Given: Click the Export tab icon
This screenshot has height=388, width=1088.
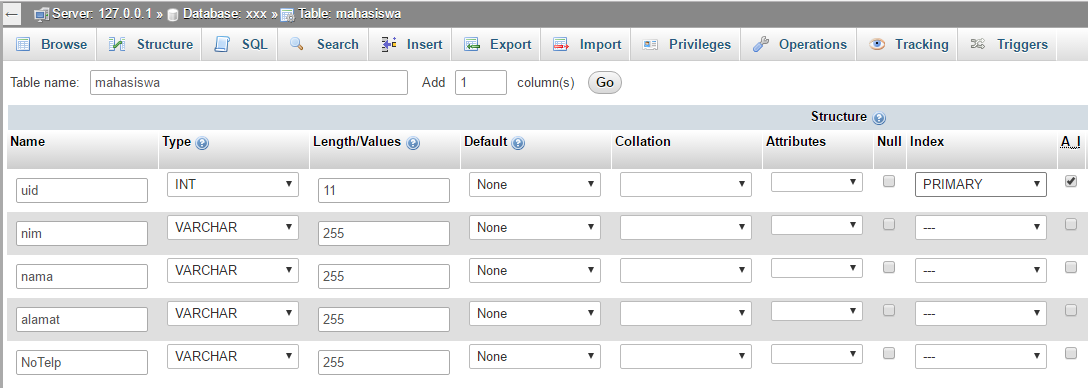Looking at the screenshot, I should (472, 44).
